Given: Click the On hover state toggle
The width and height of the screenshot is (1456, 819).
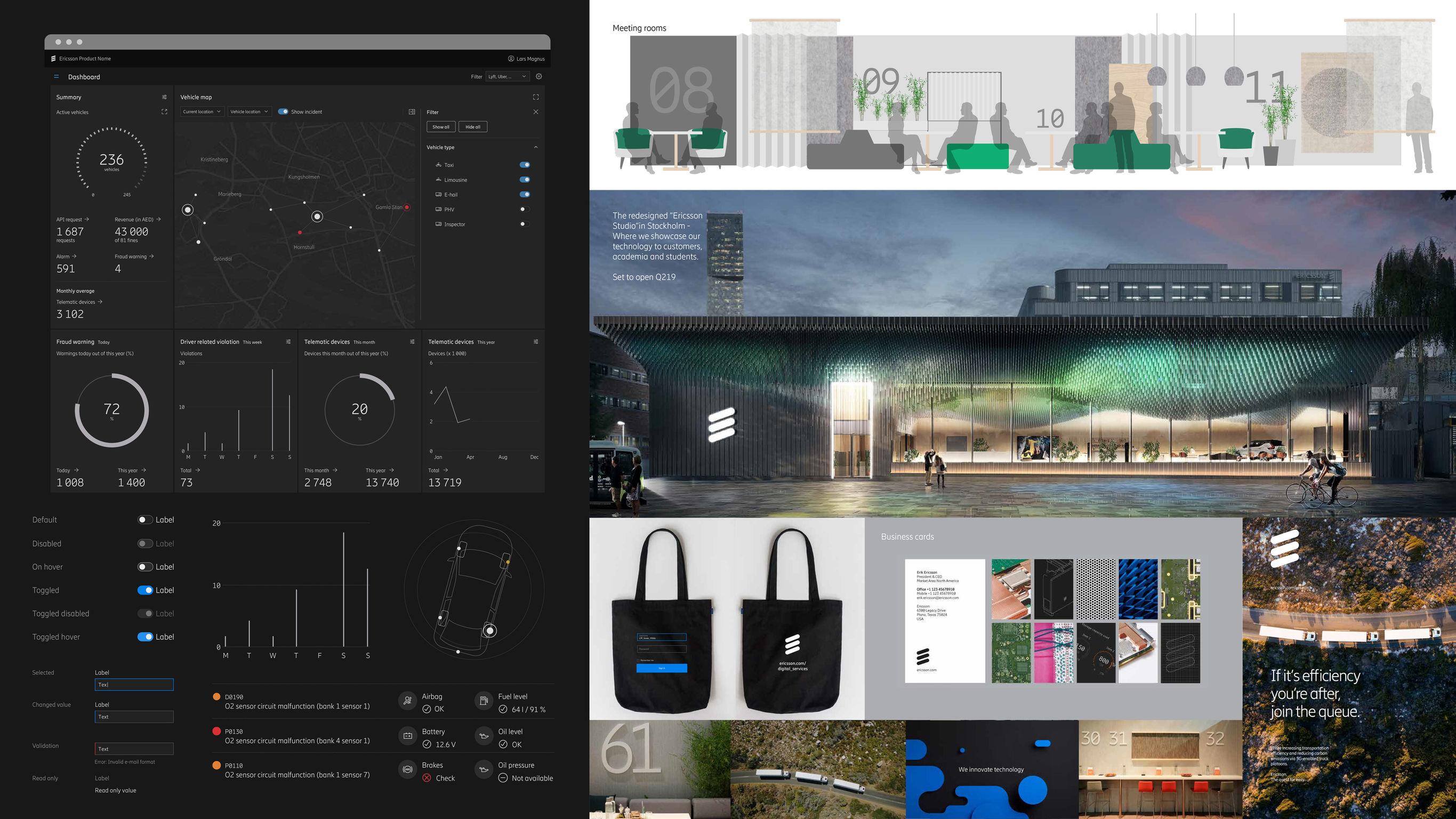Looking at the screenshot, I should [x=145, y=567].
